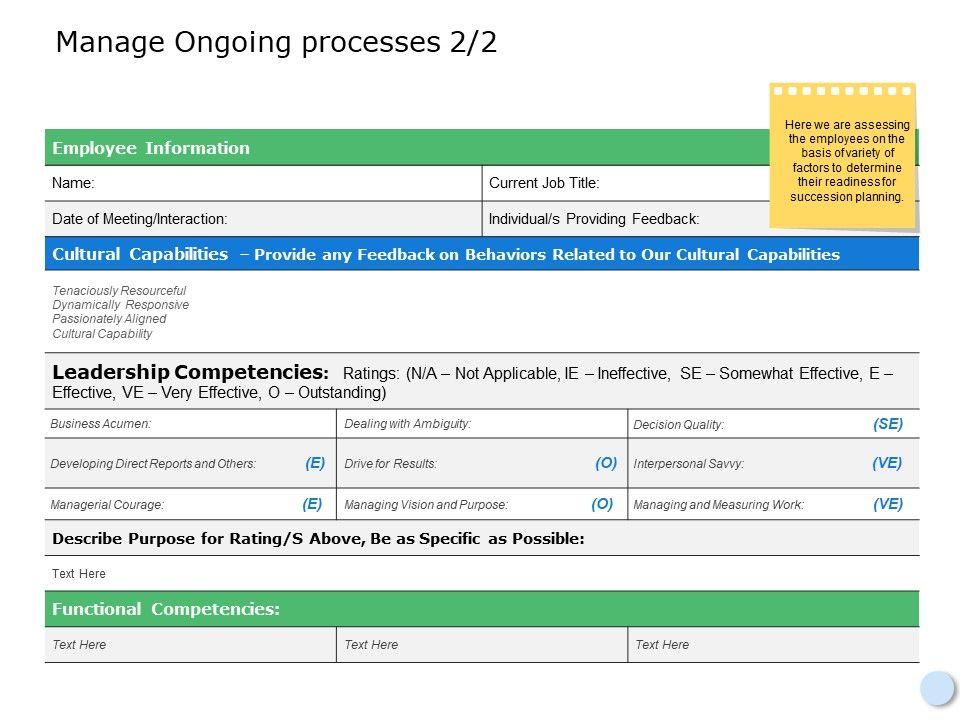The width and height of the screenshot is (960, 720).
Task: Click the 'Interpersonal Savvy:' label
Action: coord(689,463)
